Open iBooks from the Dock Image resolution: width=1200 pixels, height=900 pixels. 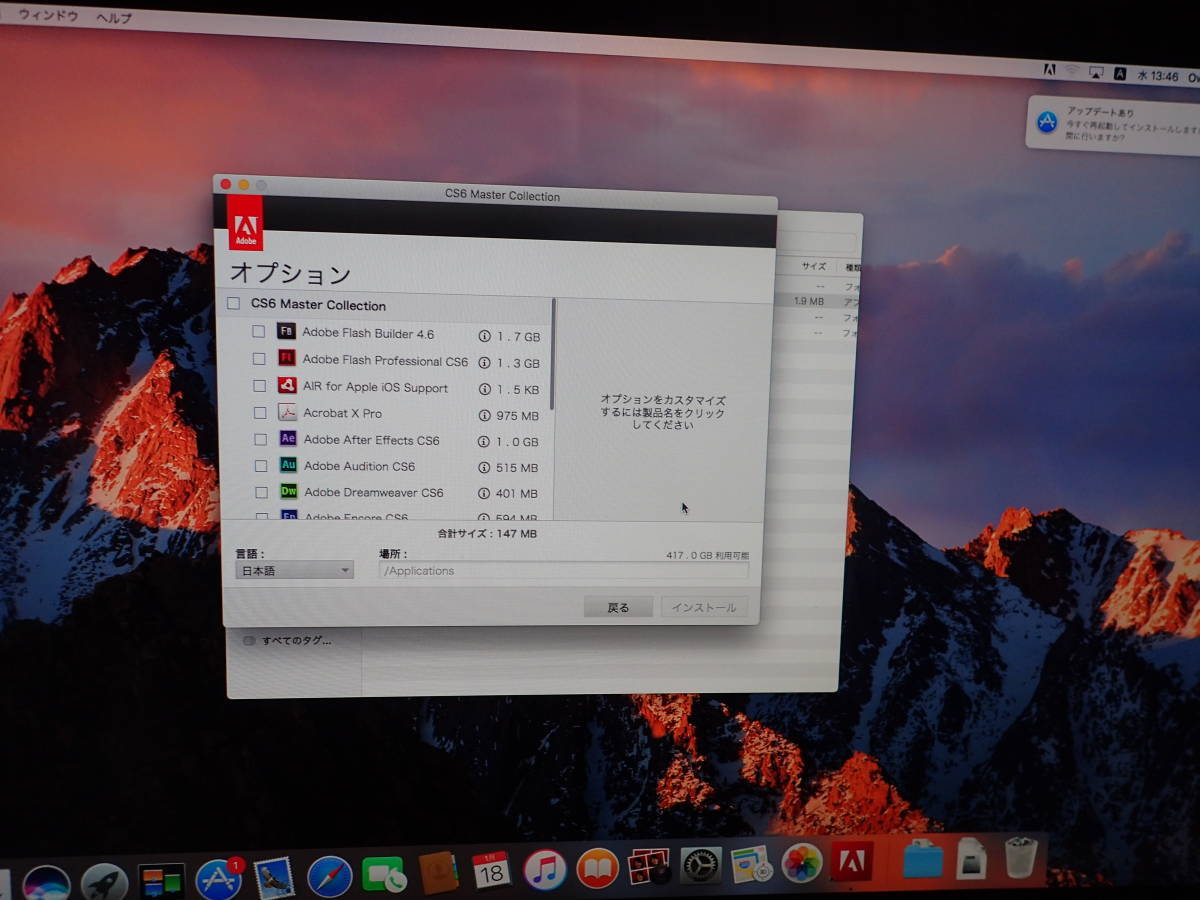[x=597, y=867]
